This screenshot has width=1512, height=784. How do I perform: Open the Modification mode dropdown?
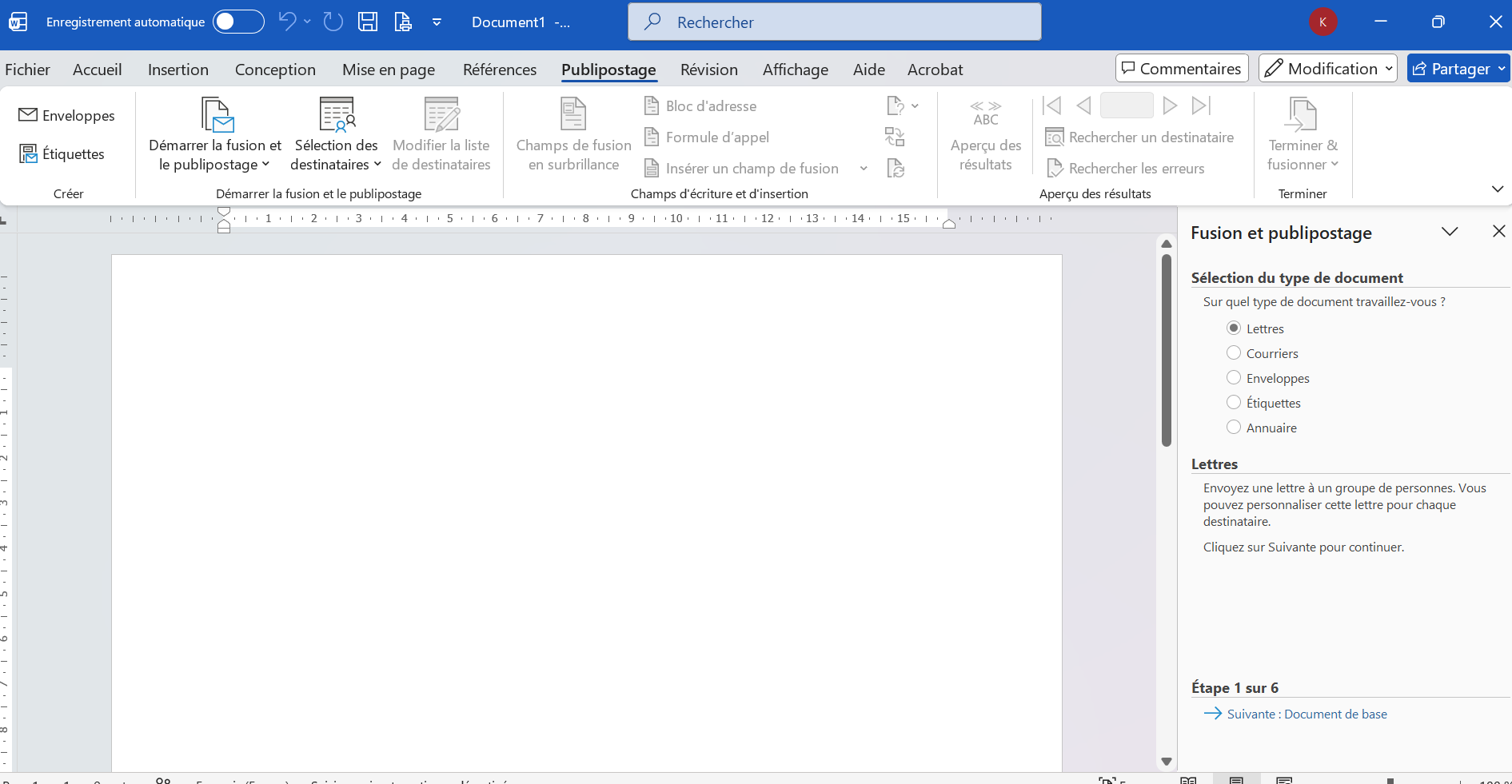click(x=1328, y=69)
